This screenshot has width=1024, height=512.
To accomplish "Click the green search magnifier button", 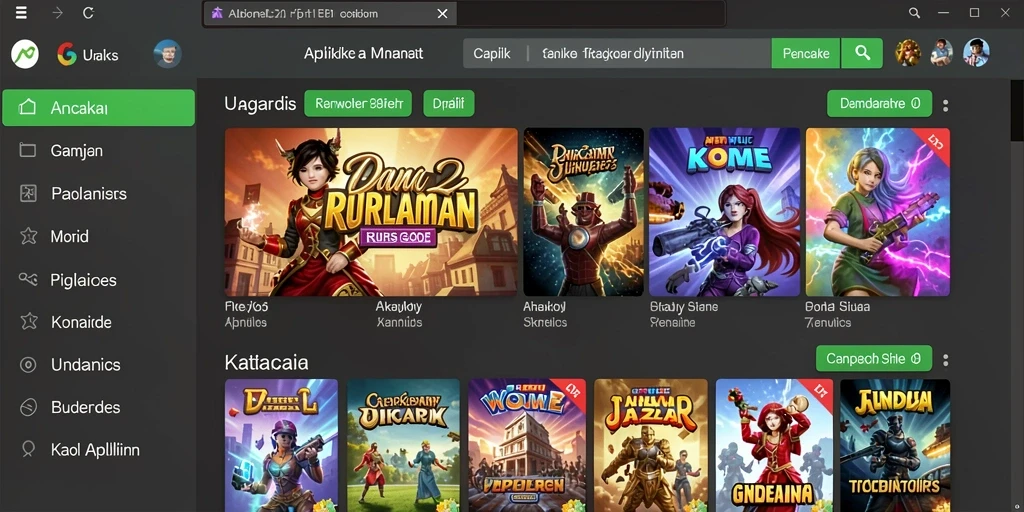I will (862, 54).
